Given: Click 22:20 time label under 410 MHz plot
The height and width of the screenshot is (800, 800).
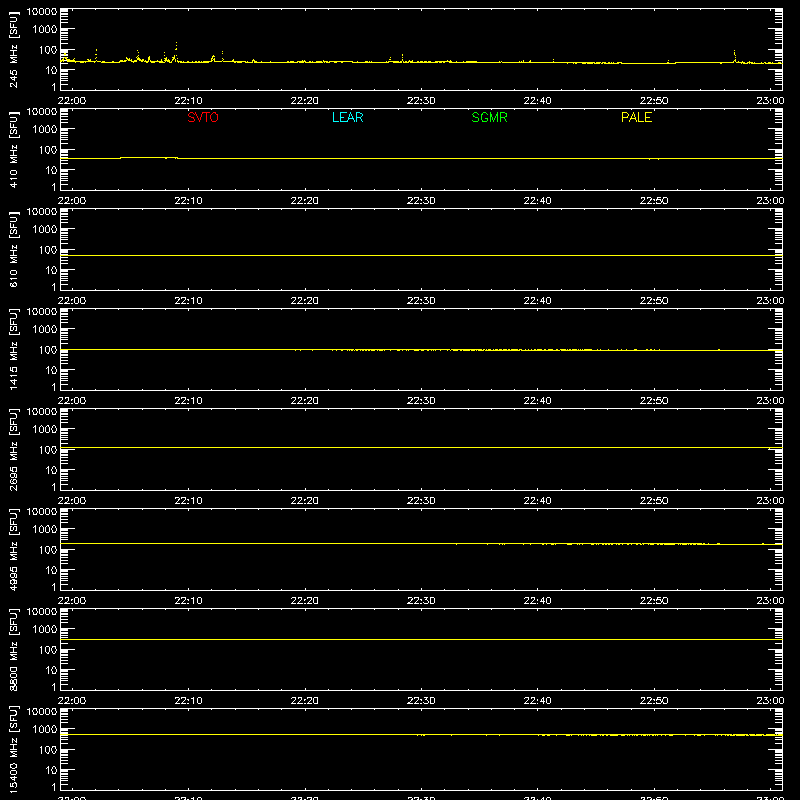Looking at the screenshot, I should [305, 201].
